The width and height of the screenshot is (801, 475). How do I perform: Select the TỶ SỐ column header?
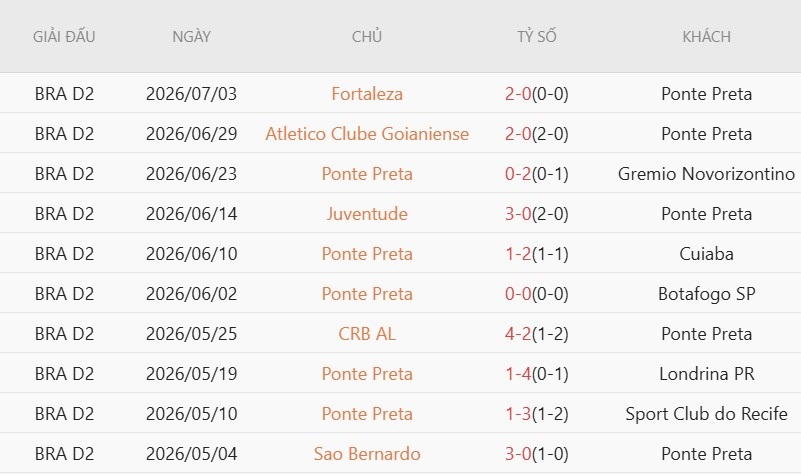click(536, 37)
